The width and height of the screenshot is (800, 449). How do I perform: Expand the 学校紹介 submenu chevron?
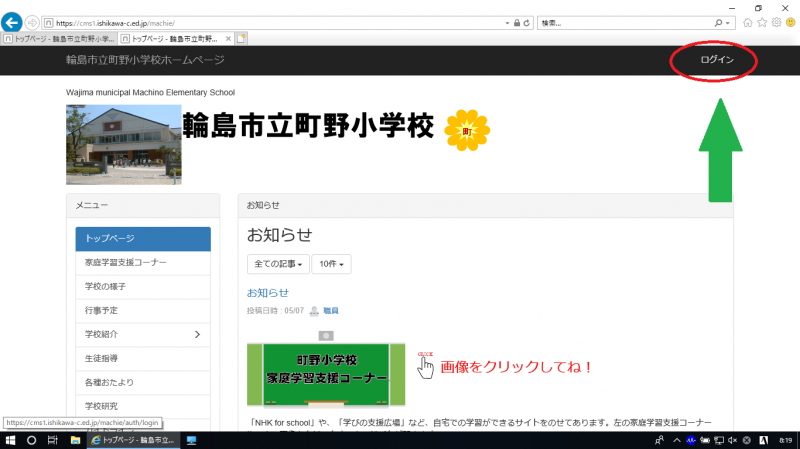[197, 334]
